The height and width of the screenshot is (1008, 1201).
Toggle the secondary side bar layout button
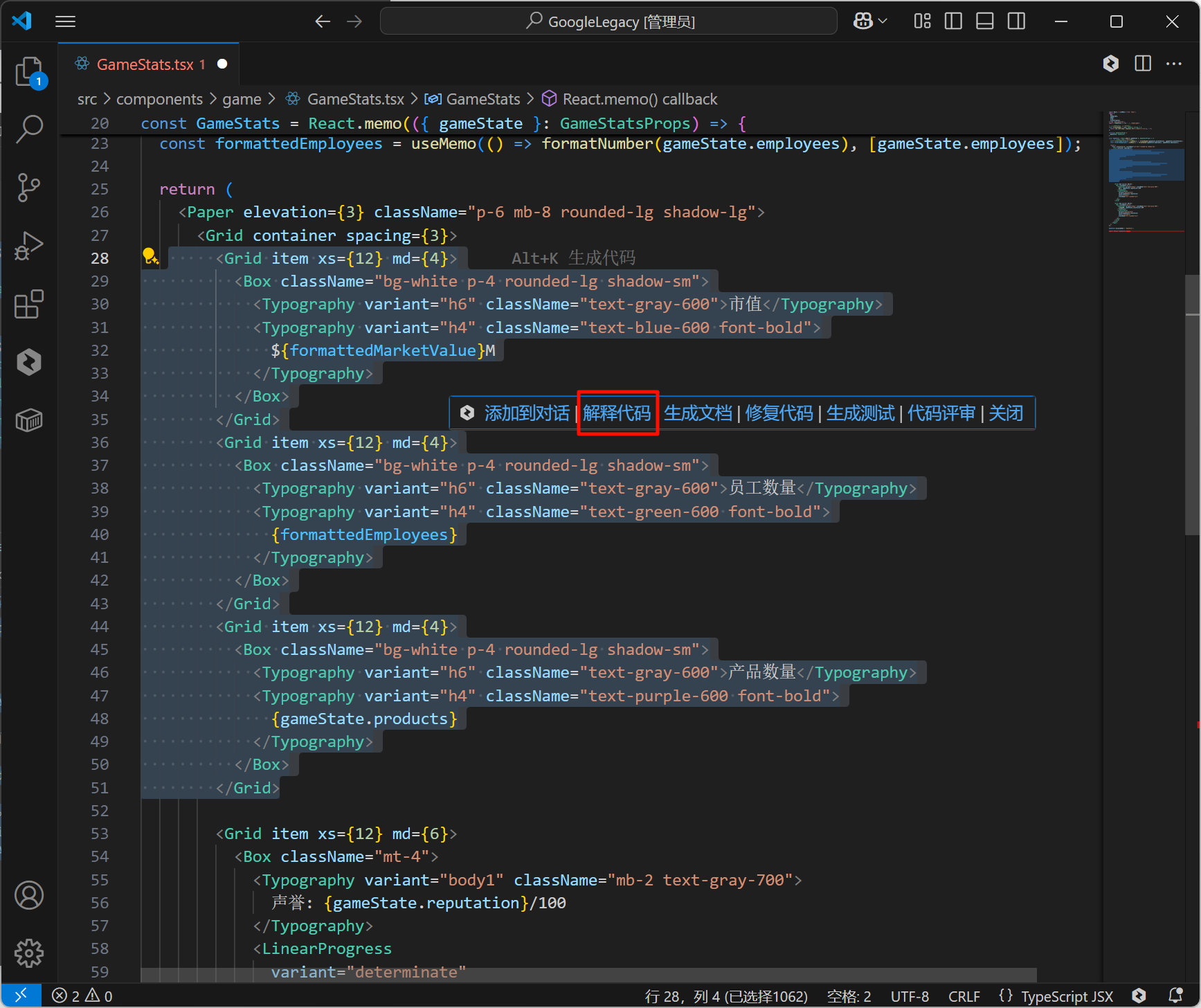click(1016, 21)
